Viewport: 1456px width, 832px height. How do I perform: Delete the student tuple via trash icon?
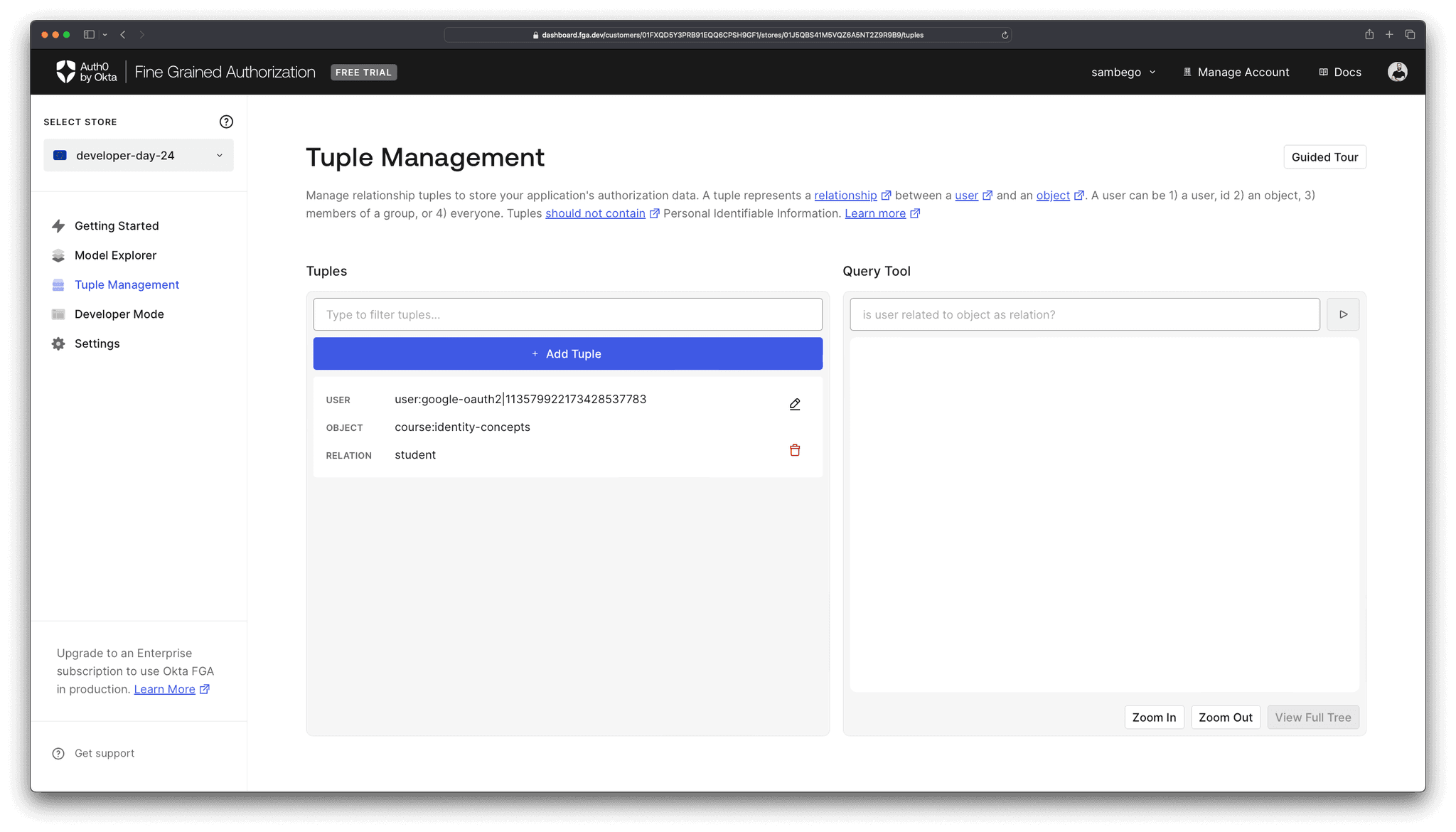(795, 450)
